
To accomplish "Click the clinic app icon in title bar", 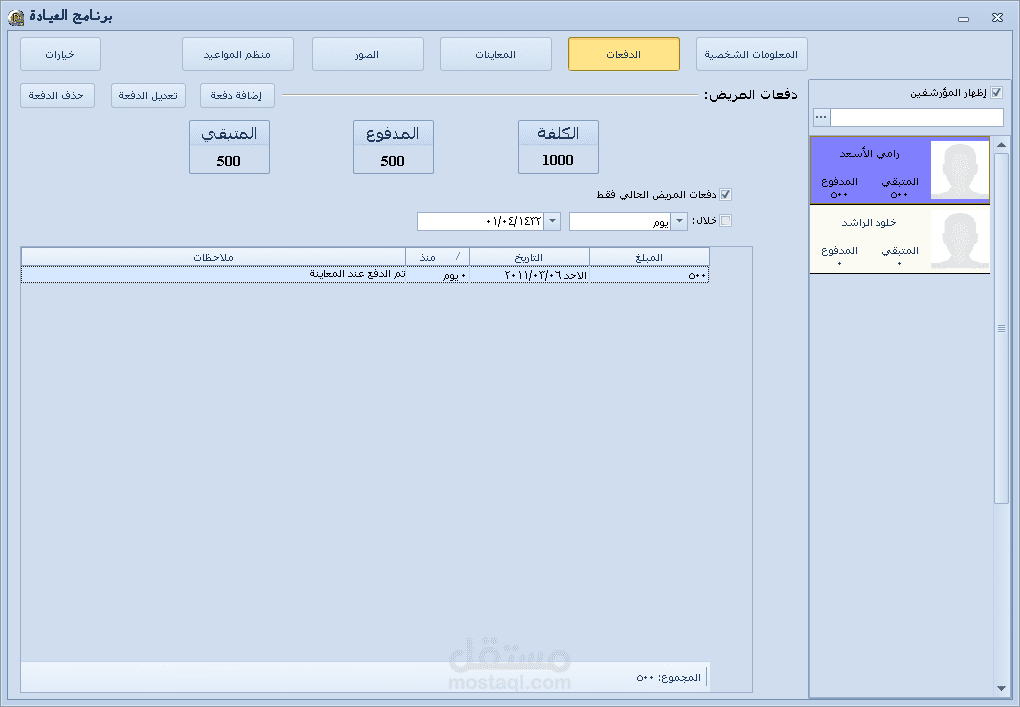I will (16, 17).
